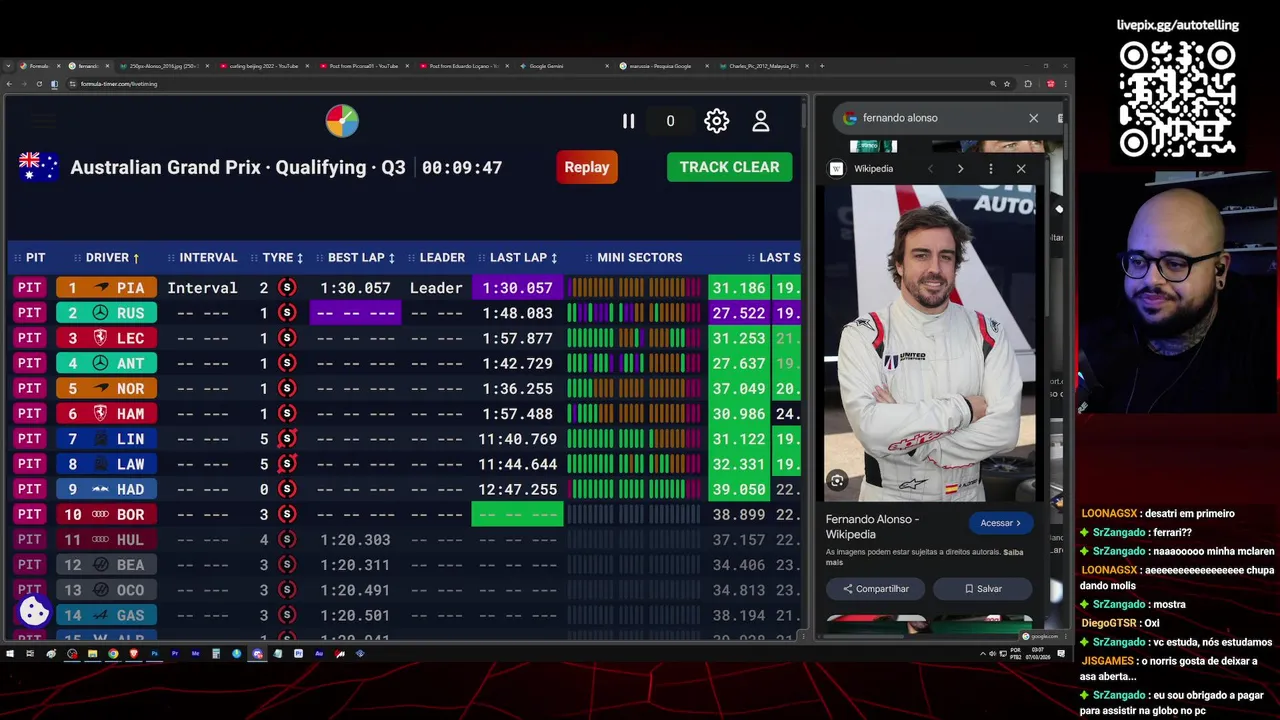Click best lap 1:20.303 in HUL row

pyautogui.click(x=355, y=539)
